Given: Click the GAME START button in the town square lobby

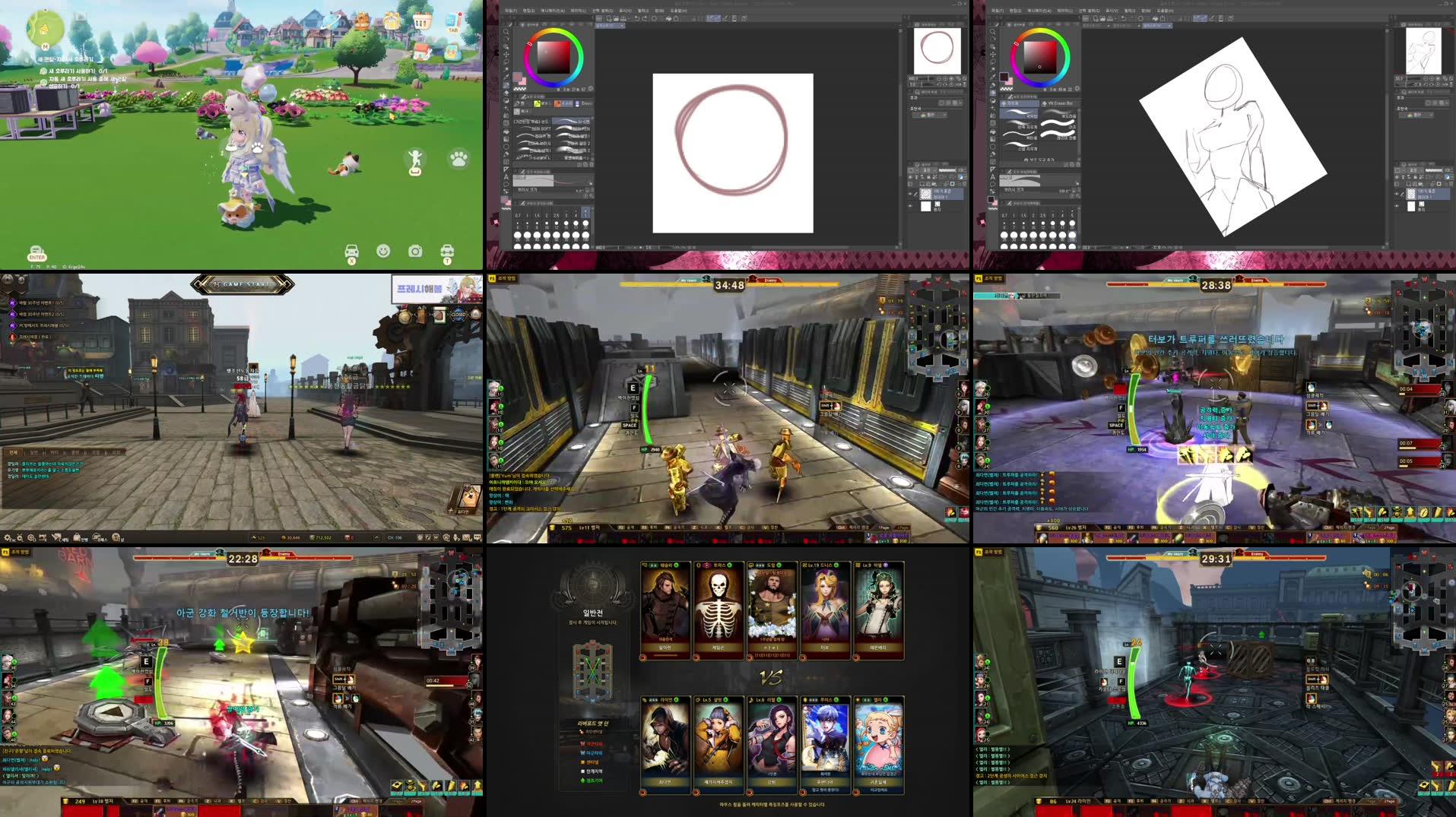Looking at the screenshot, I should pos(242,284).
